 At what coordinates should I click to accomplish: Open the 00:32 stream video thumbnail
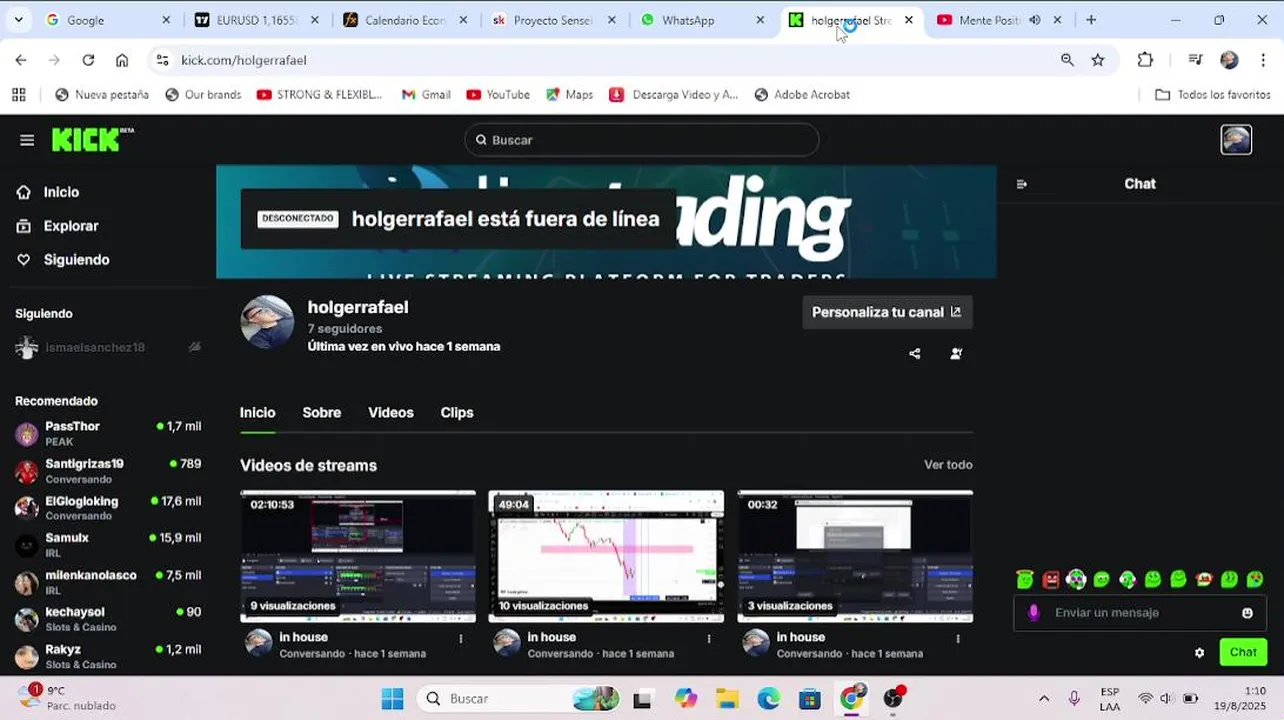(855, 556)
